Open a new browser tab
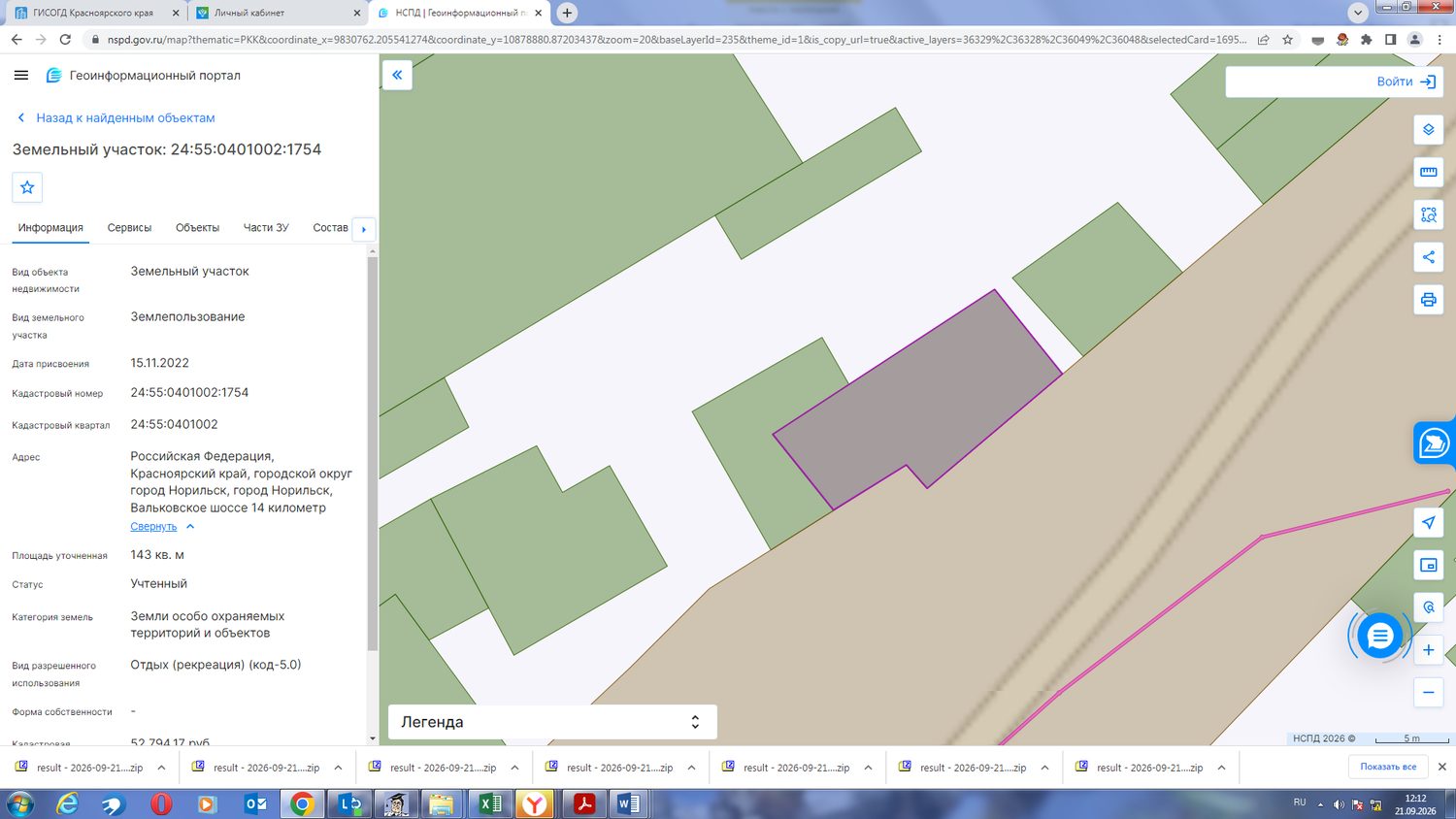Viewport: 1456px width, 819px height. pyautogui.click(x=567, y=13)
